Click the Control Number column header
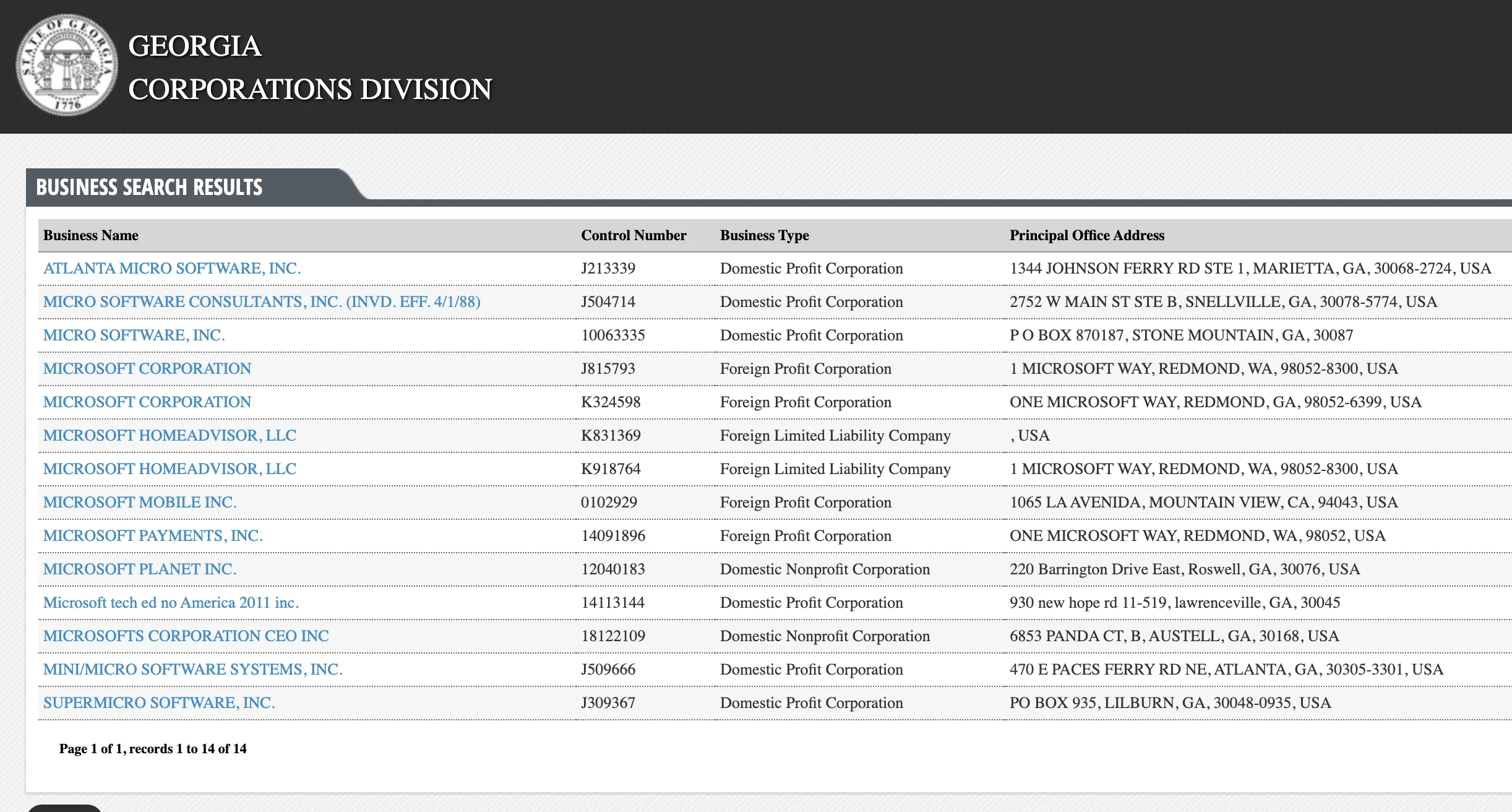This screenshot has height=812, width=1512. [x=634, y=235]
